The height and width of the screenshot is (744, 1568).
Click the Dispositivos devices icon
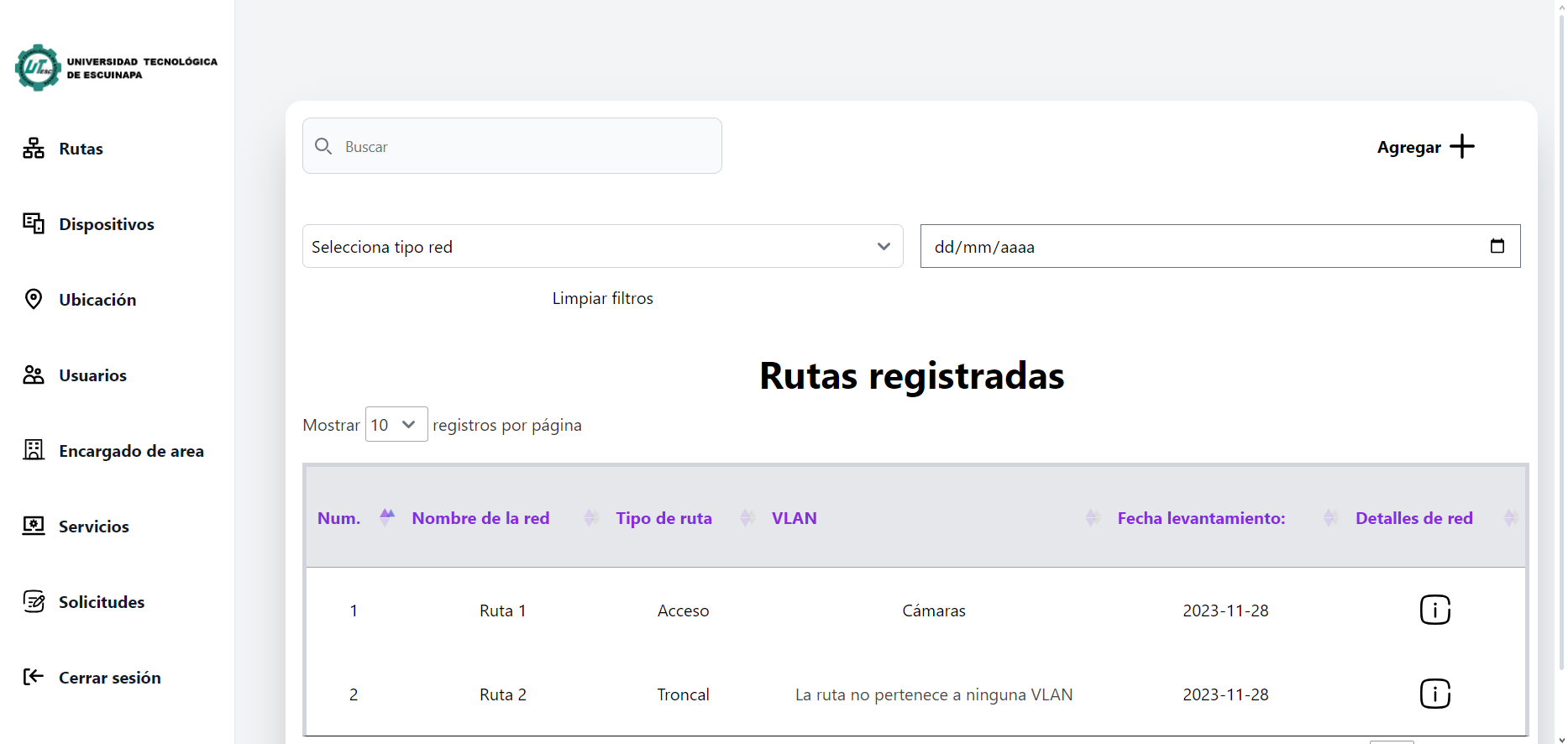(x=34, y=223)
